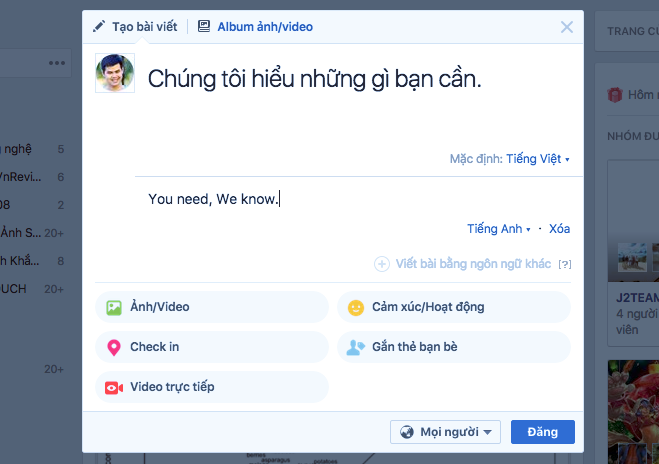Expand the Mọi người audience selector
This screenshot has width=659, height=464.
pos(445,432)
